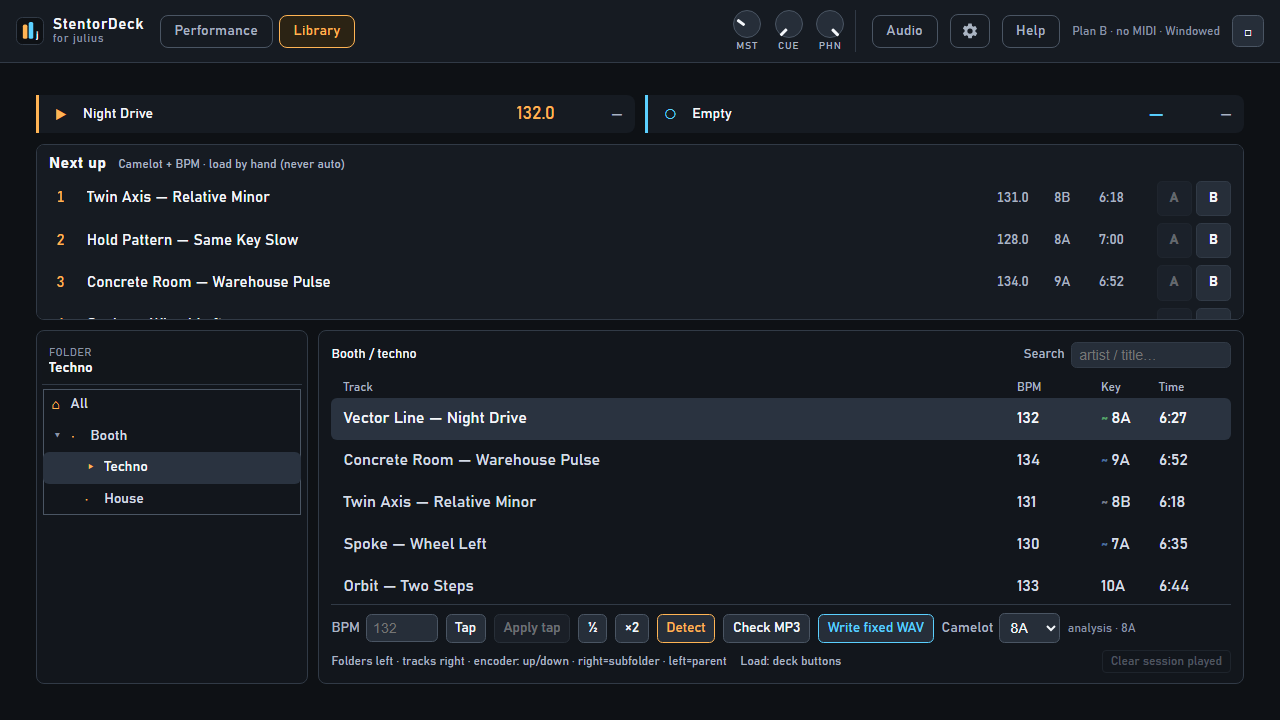Click the StentorDeck logo icon
Viewport: 1280px width, 720px height.
pyautogui.click(x=30, y=31)
